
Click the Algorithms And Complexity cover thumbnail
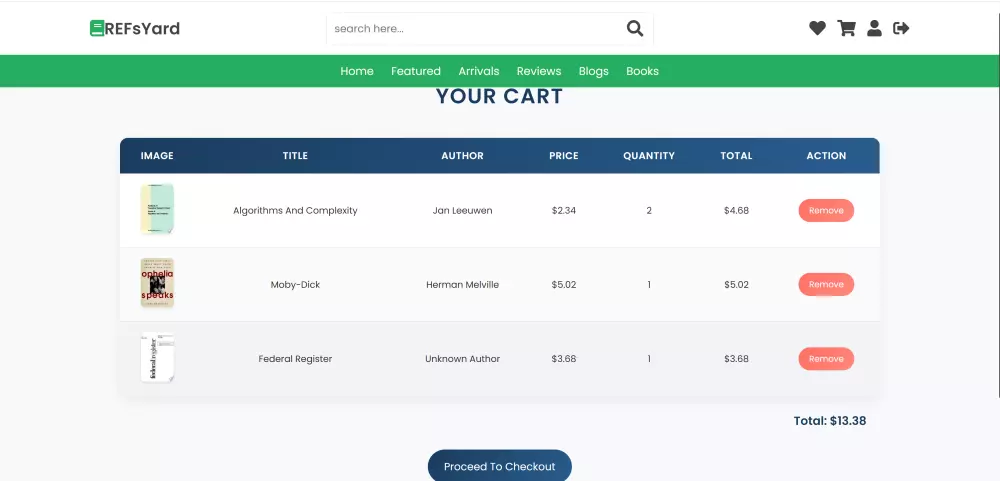157,210
